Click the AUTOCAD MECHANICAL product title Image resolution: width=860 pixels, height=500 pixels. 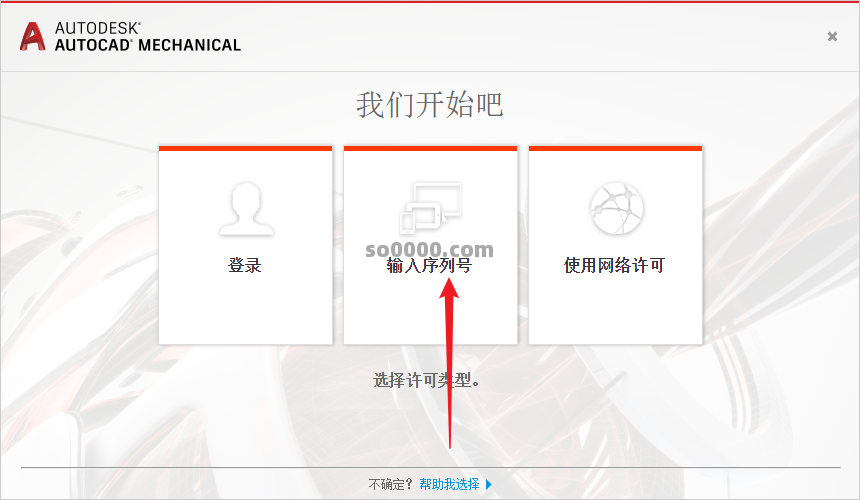[148, 45]
